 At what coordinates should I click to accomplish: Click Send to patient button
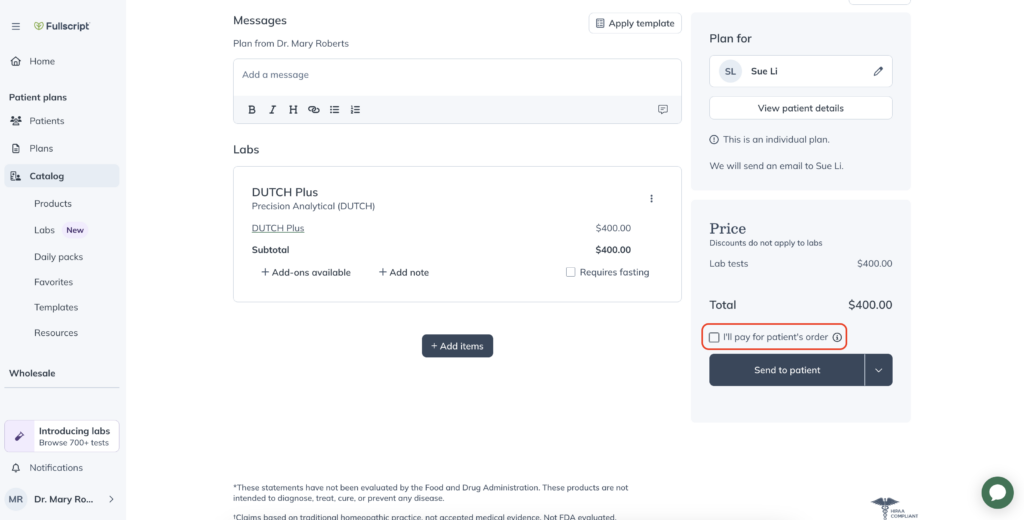(787, 370)
